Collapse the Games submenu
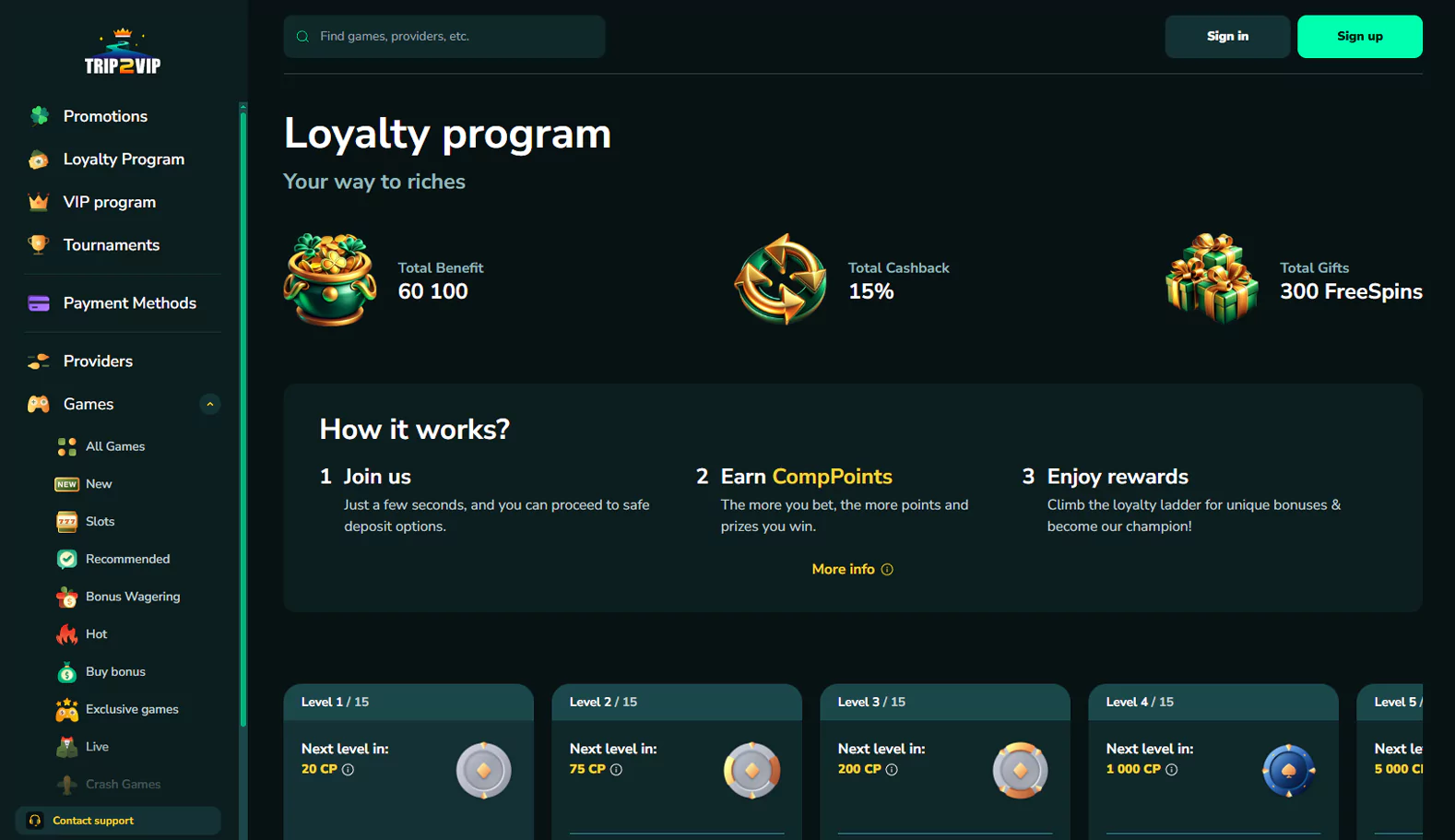Screen dimensions: 1455x840 coord(210,404)
